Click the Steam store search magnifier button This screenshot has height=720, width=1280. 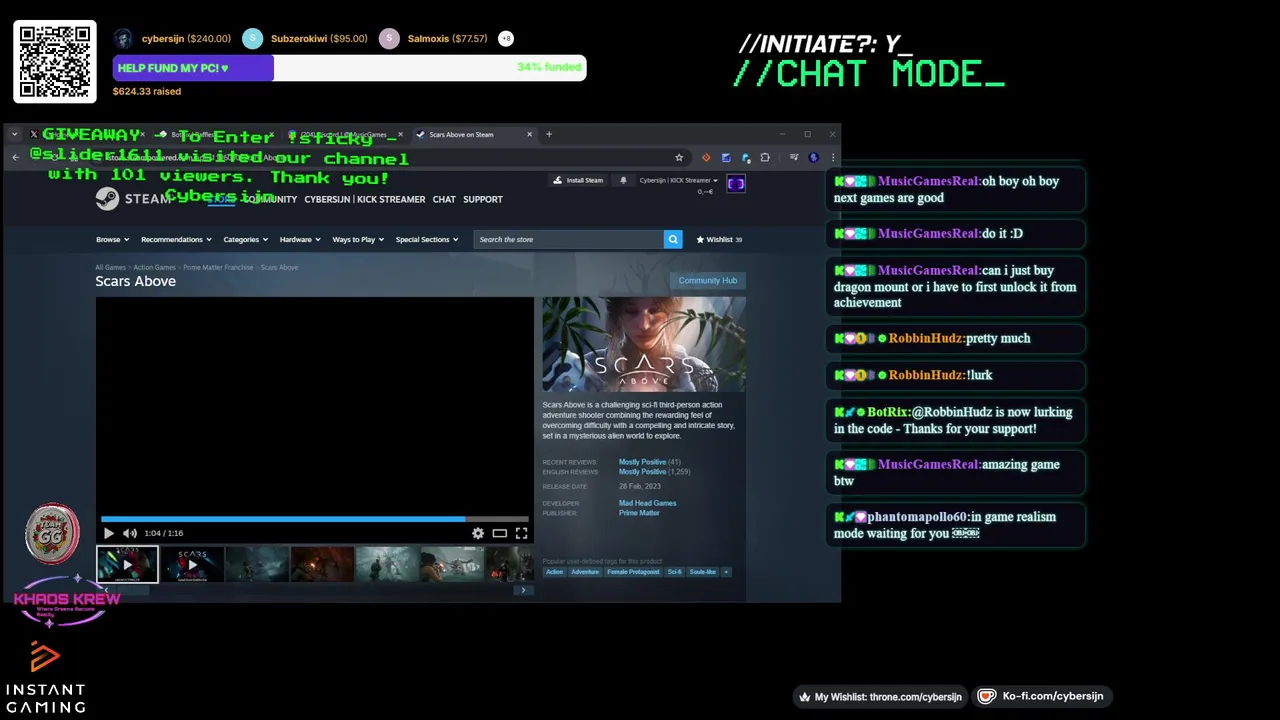[673, 239]
